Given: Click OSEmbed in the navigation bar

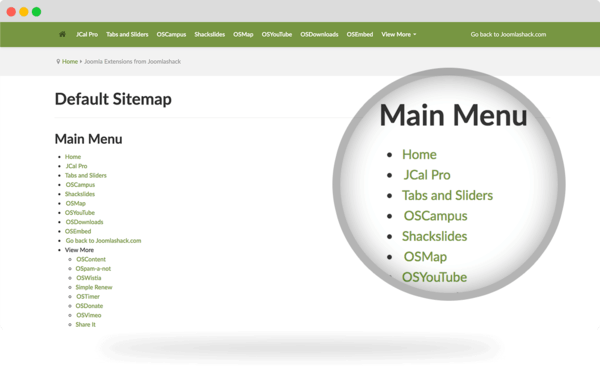Looking at the screenshot, I should 360,34.
